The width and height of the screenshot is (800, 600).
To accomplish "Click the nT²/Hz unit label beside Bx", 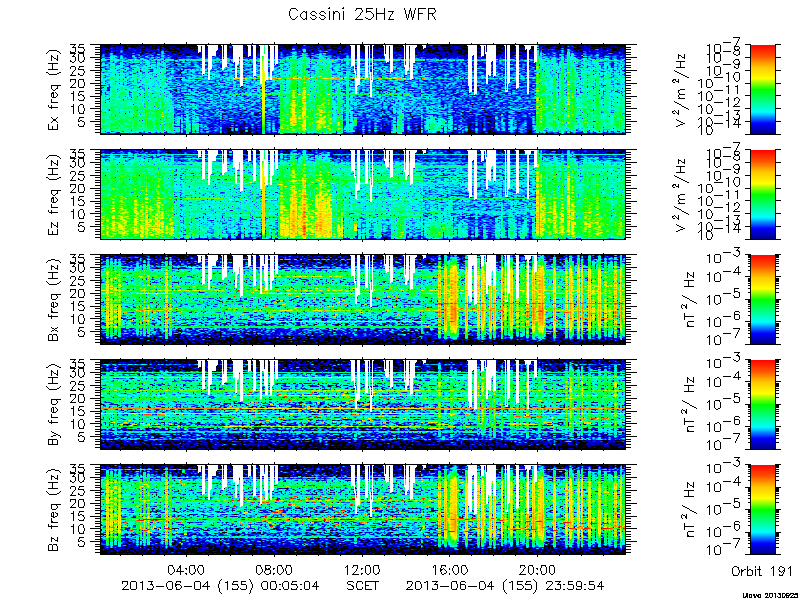I will [x=690, y=300].
